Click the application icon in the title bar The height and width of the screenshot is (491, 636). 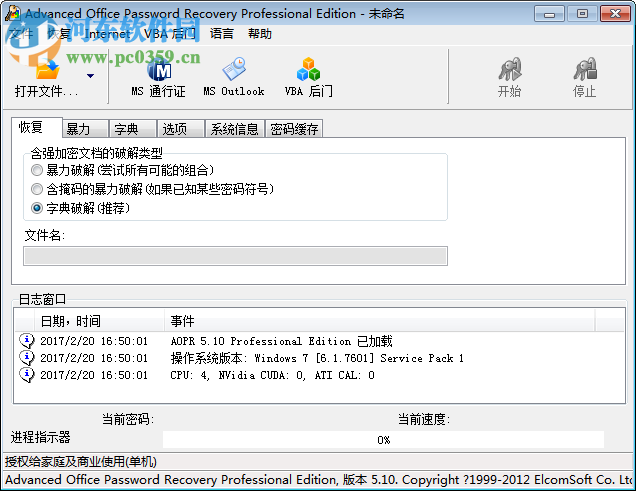tap(13, 13)
